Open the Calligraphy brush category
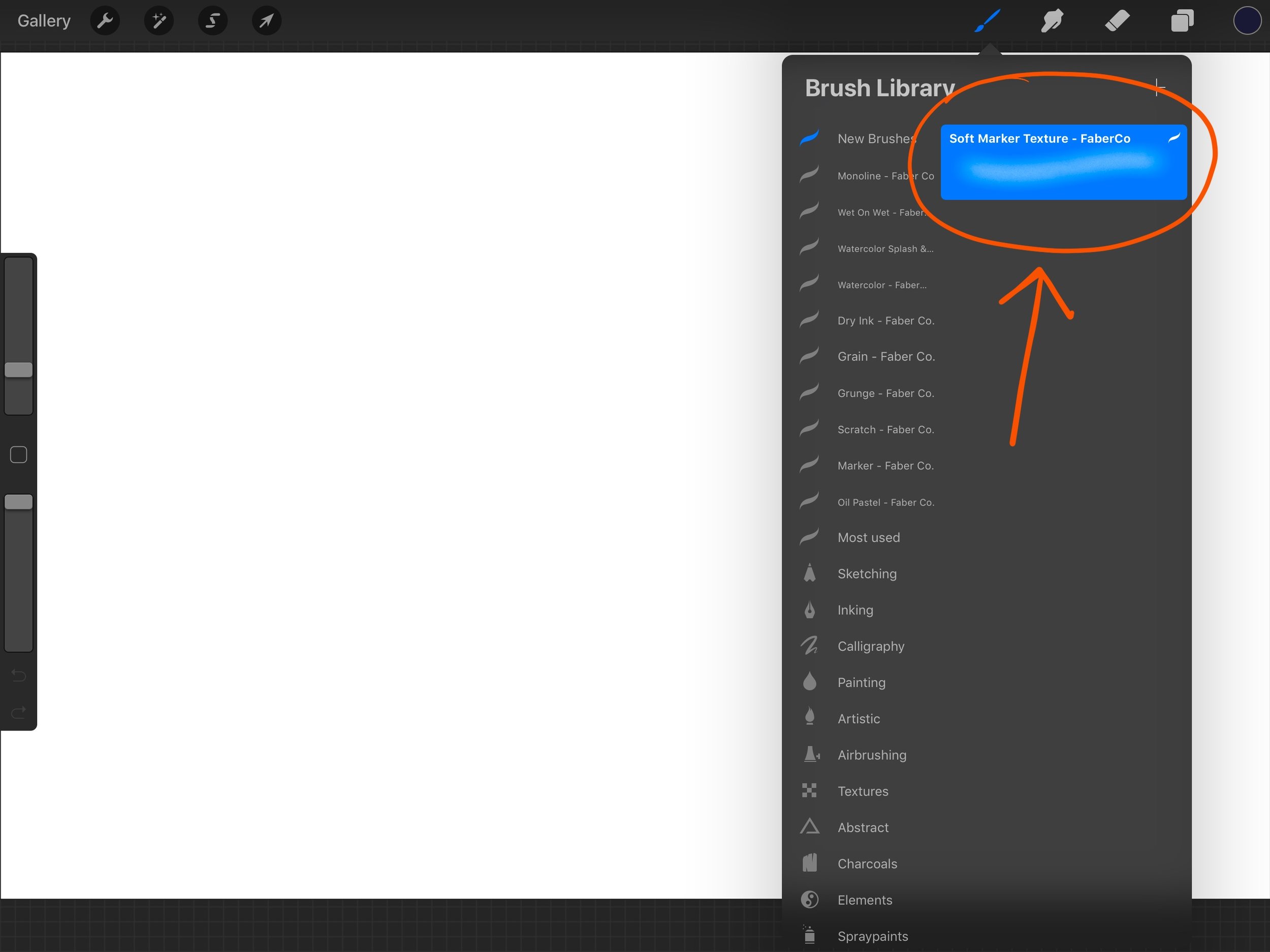 tap(870, 646)
